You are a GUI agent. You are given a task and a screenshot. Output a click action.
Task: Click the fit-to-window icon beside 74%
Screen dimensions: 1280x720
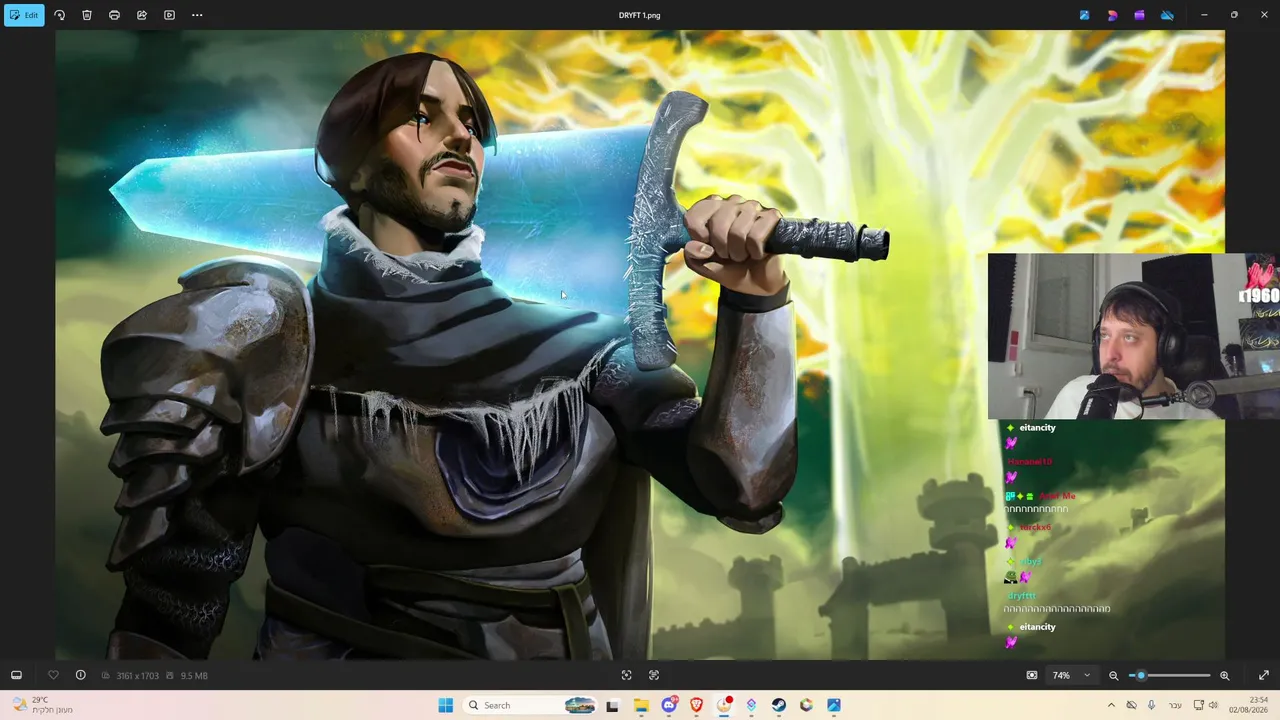tap(1032, 675)
